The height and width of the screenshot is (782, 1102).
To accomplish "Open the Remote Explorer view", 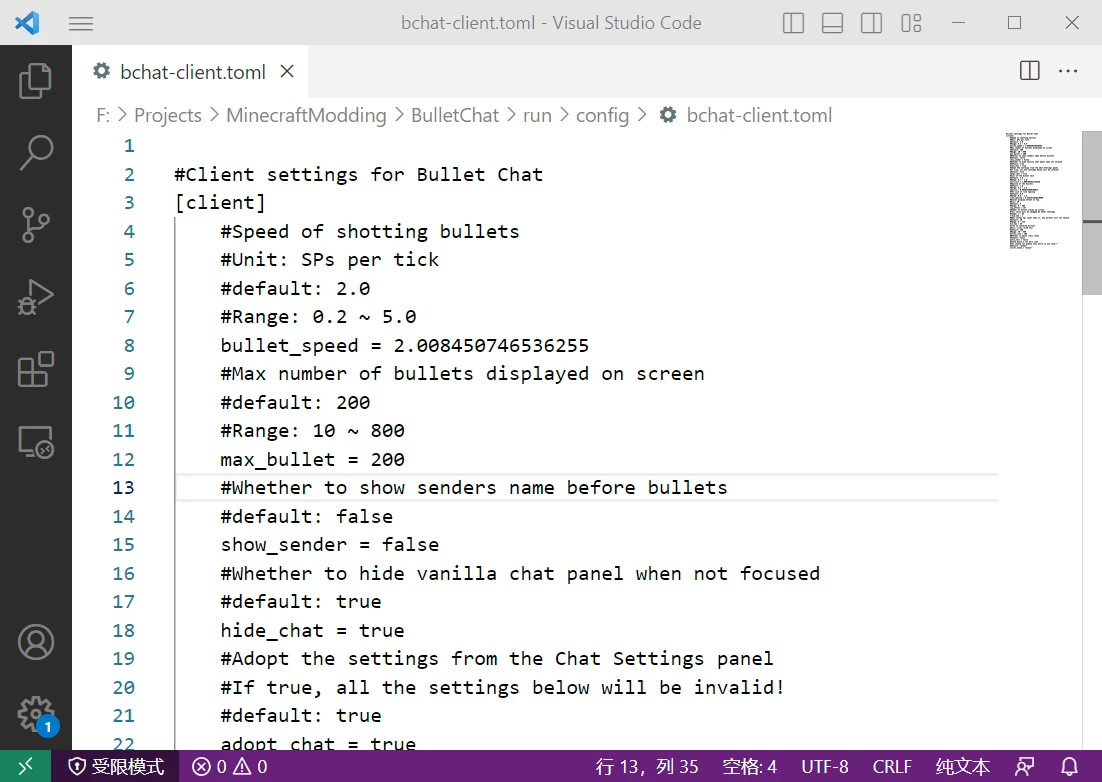I will (x=35, y=442).
